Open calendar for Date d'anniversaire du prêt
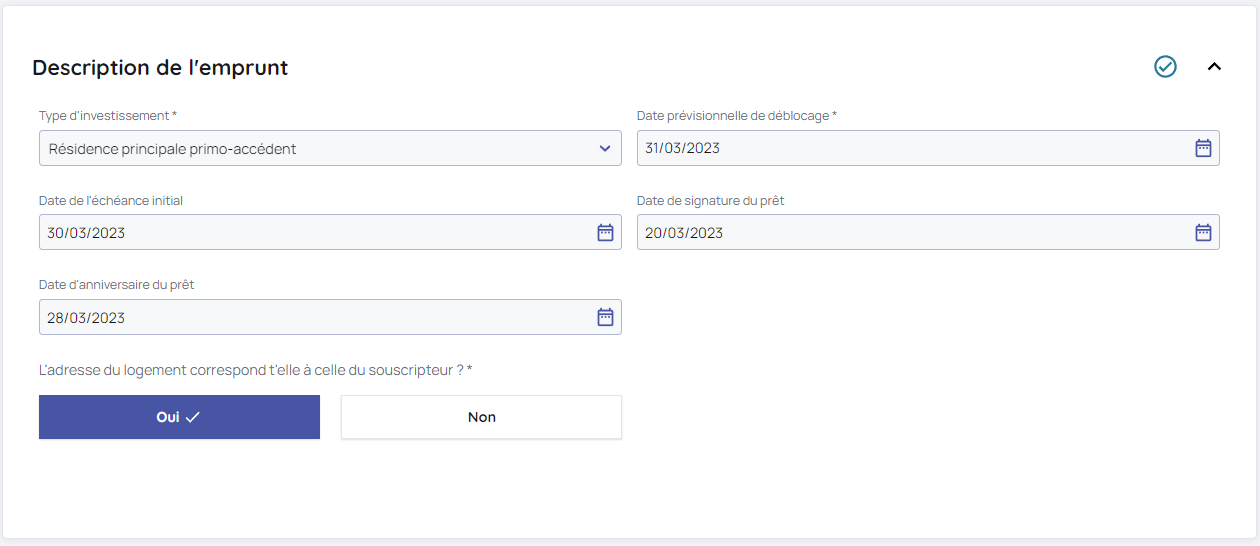 tap(605, 318)
